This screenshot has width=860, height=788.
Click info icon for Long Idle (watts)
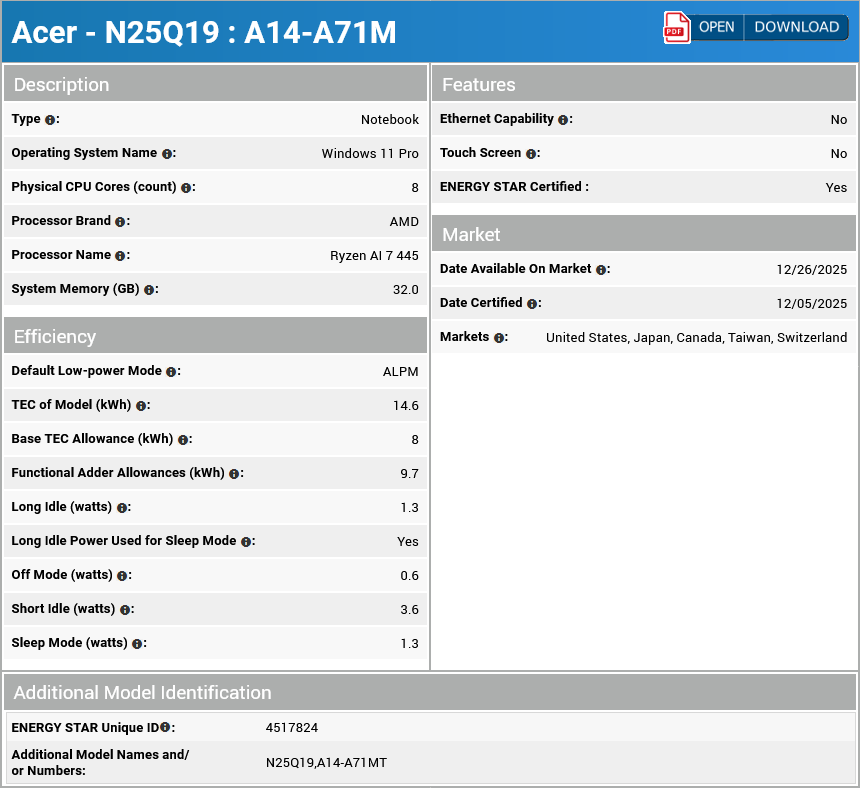coord(121,508)
